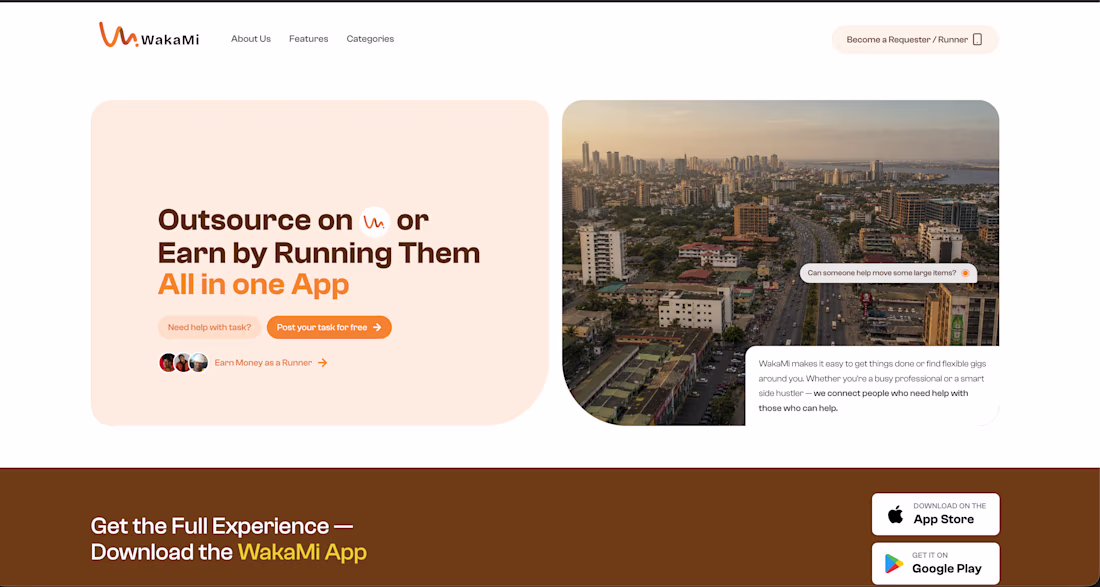Click arrow beside Earn Money as a Runner
Viewport: 1100px width, 587px height.
[x=323, y=363]
